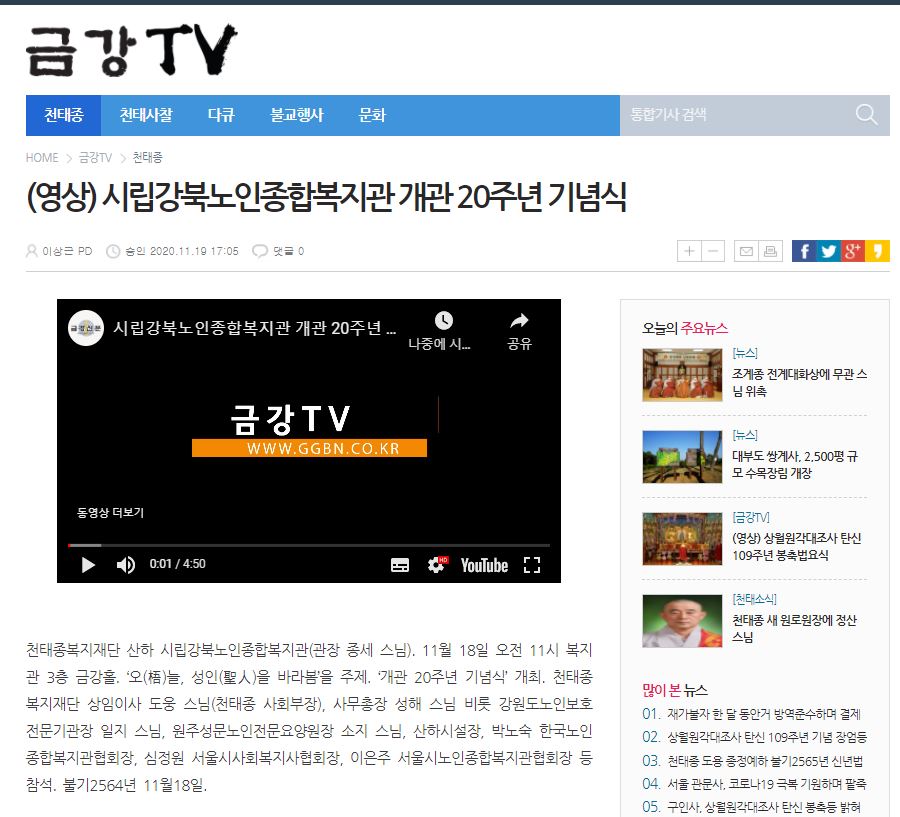Play the embedded video
This screenshot has height=817, width=900.
pos(88,565)
